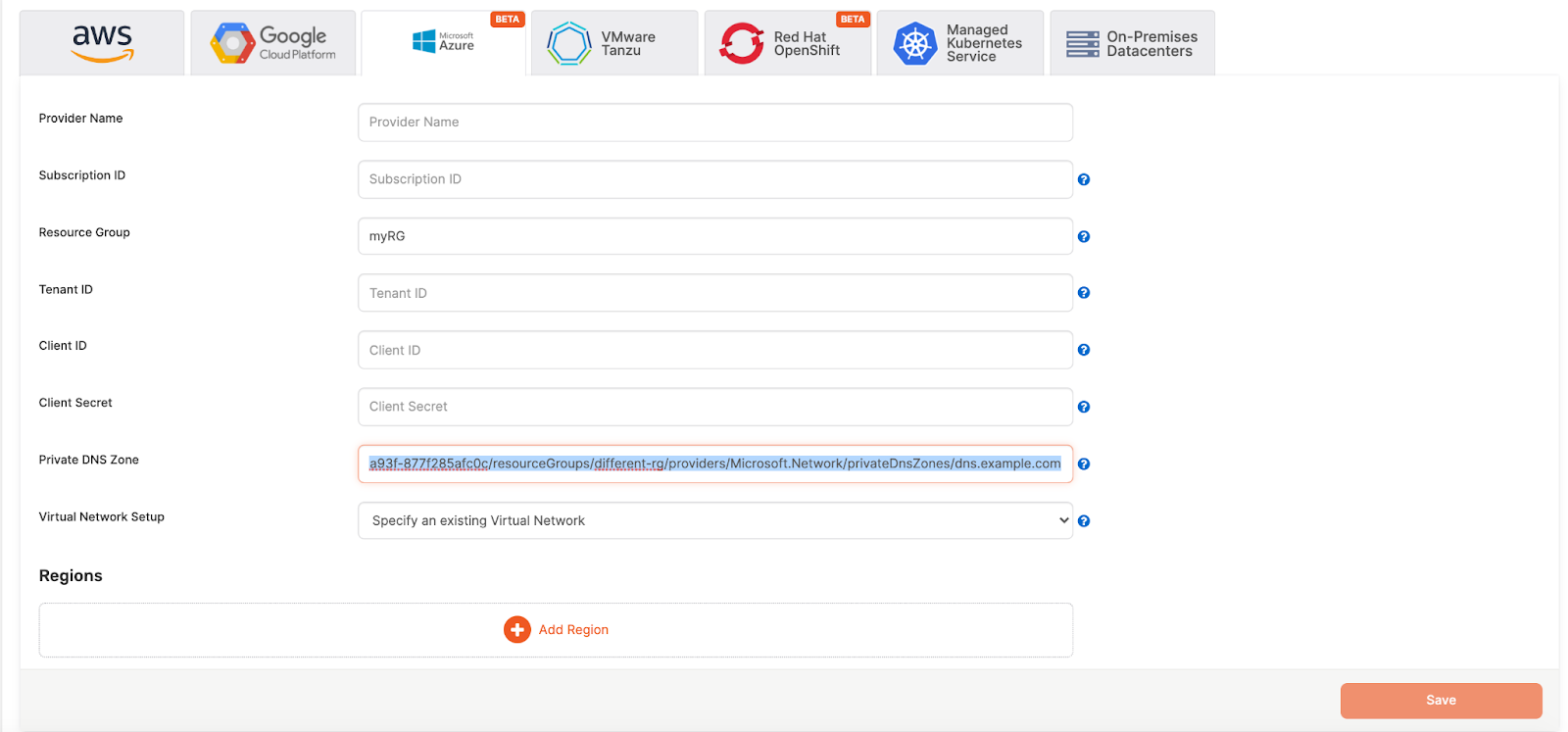Open the VMware Tanzu tab
1568x732 pixels.
pyautogui.click(x=614, y=43)
